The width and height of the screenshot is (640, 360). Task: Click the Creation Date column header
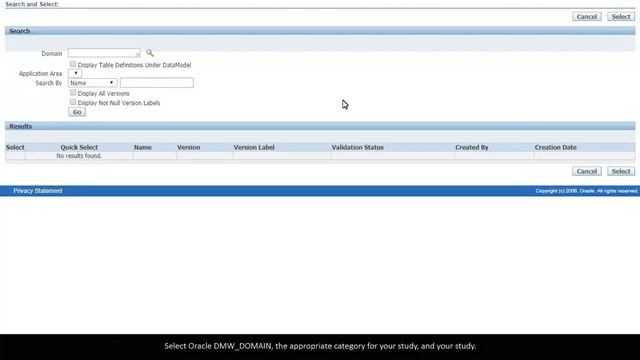pos(556,147)
